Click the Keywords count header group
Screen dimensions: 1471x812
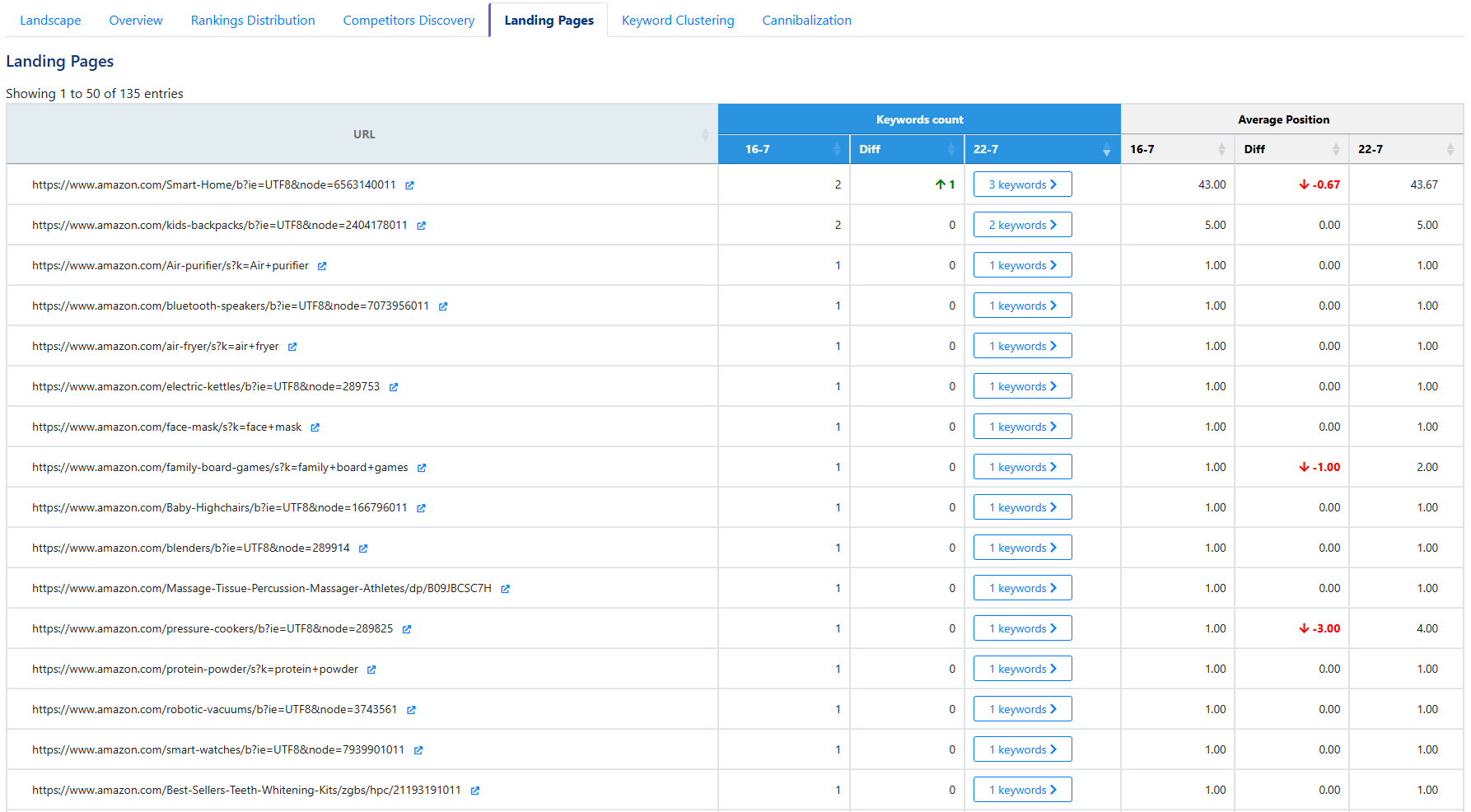[x=919, y=119]
